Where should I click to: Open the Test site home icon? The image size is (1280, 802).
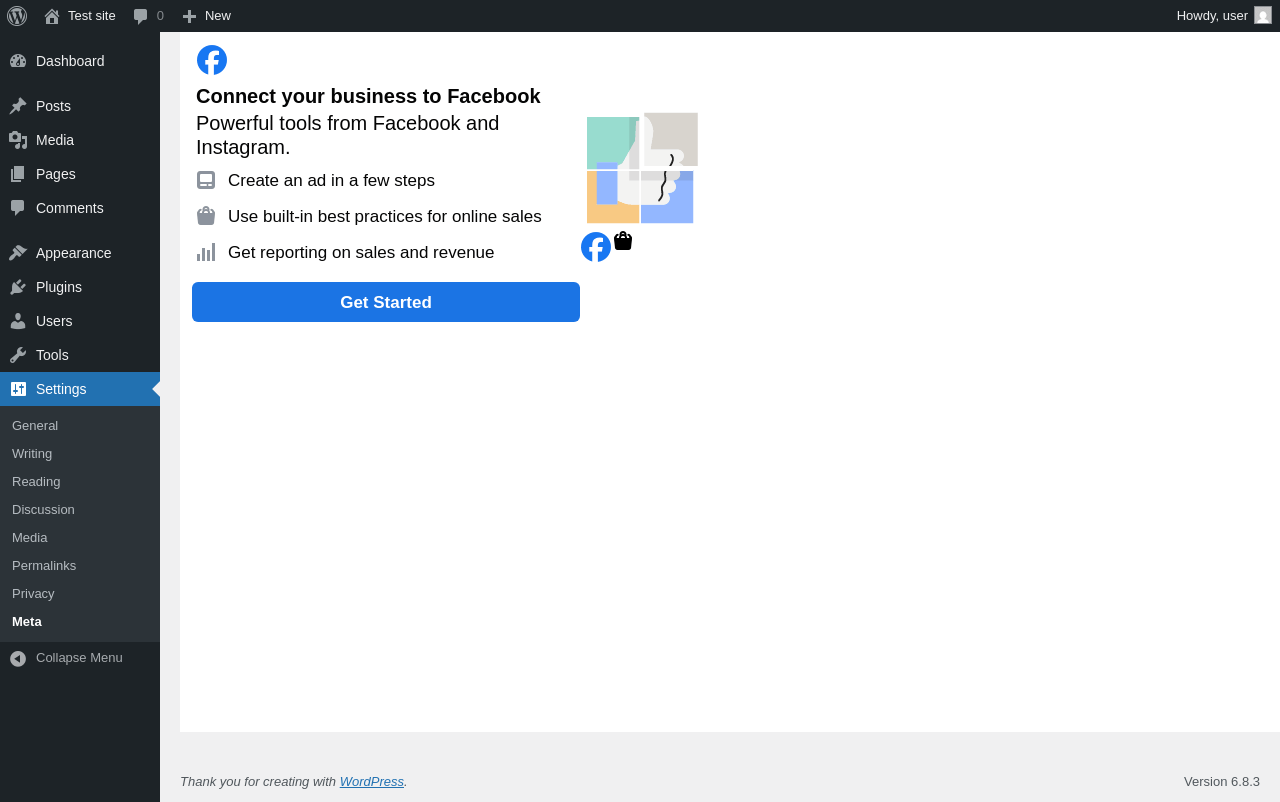[52, 16]
